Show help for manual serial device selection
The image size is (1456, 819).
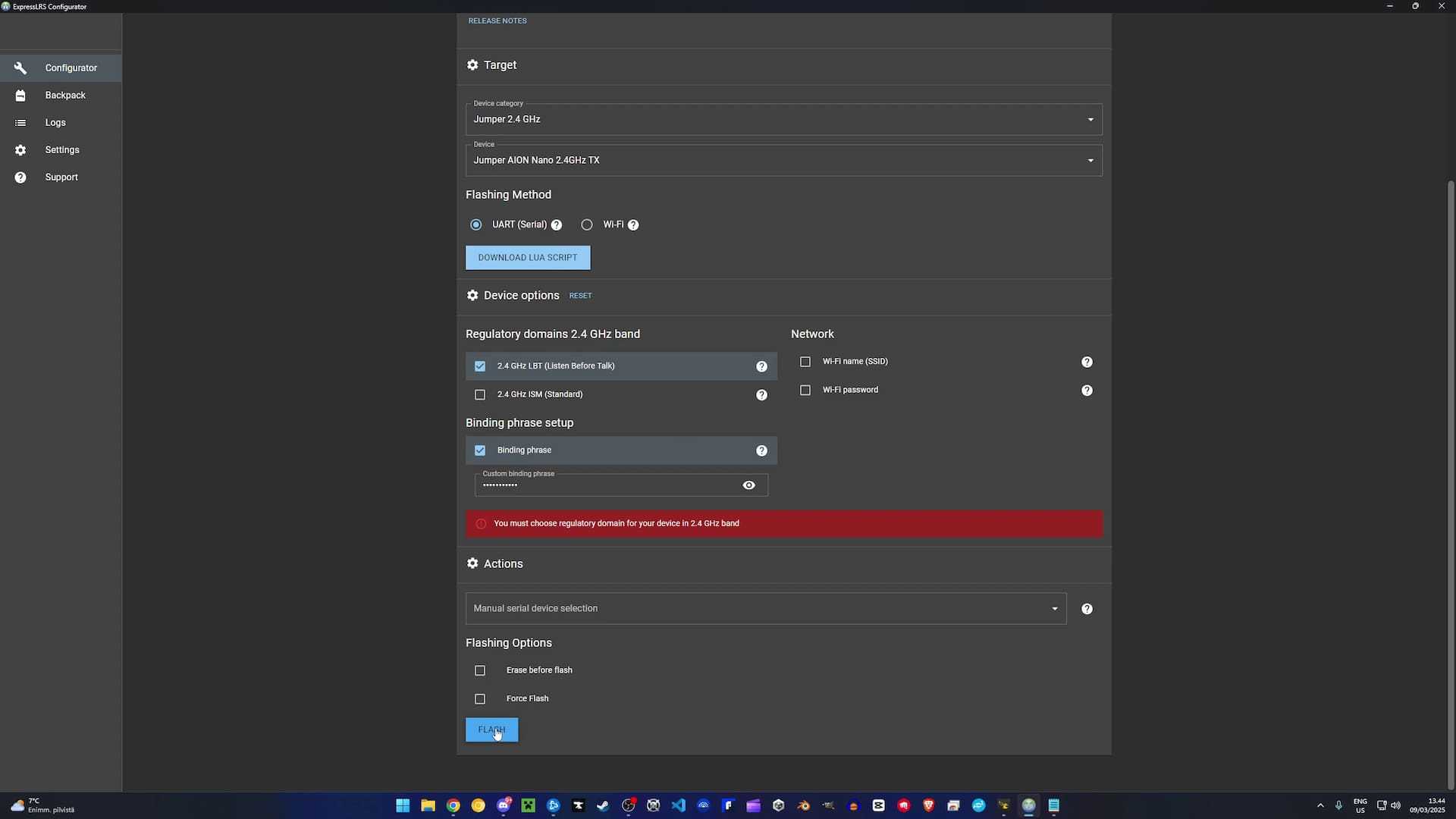1087,609
